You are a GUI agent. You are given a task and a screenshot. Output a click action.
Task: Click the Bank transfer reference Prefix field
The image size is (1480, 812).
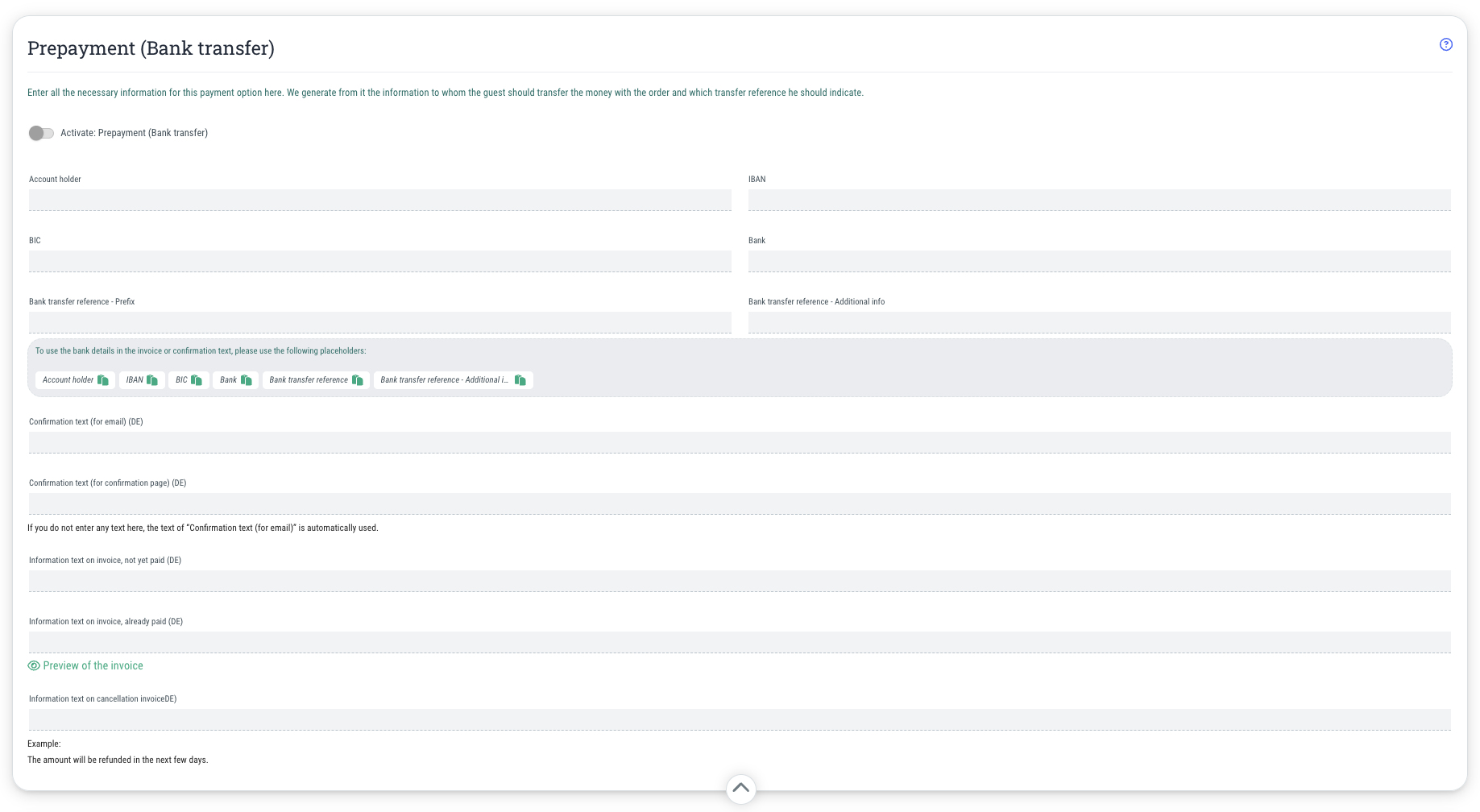379,322
